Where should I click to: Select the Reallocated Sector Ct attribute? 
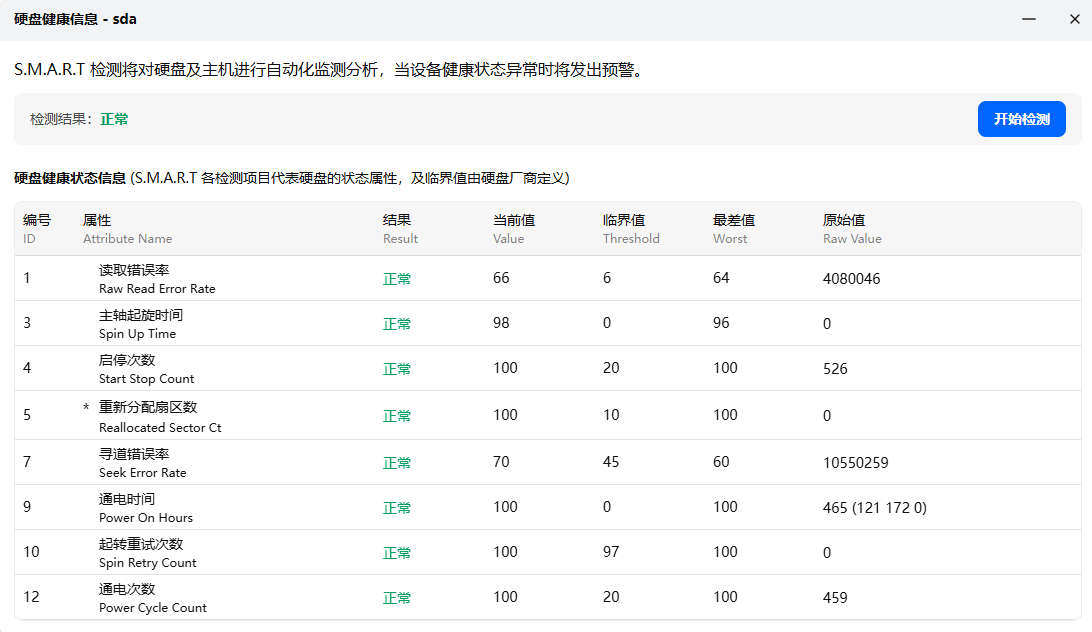[x=159, y=416]
